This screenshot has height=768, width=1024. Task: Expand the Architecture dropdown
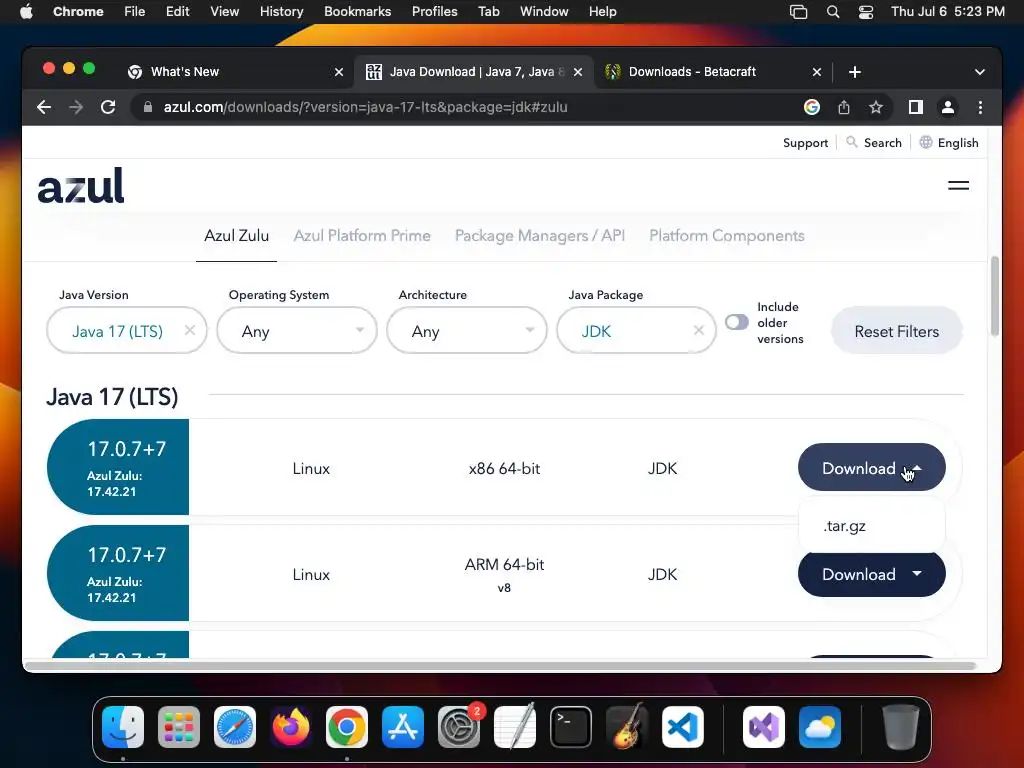tap(467, 330)
